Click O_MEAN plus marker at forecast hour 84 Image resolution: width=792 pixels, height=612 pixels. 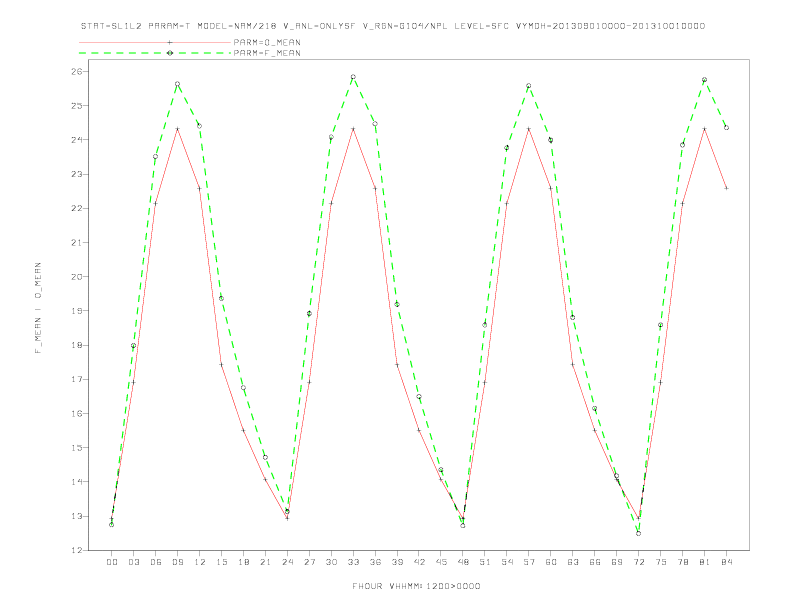click(726, 188)
